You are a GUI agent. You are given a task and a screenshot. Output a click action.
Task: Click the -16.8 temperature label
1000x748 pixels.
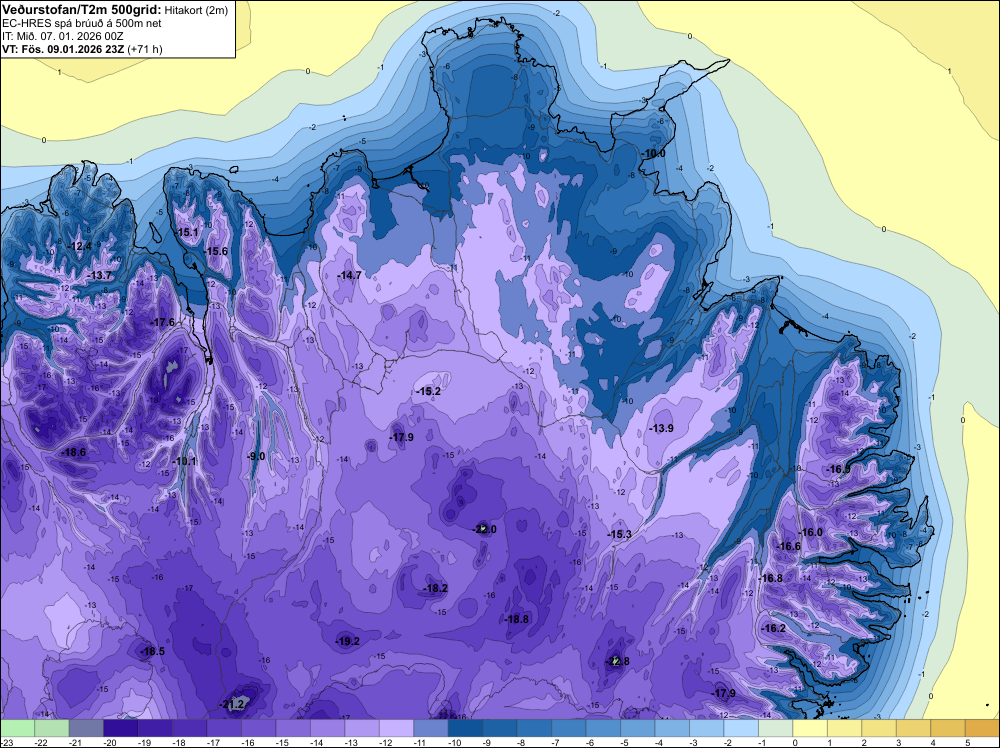click(770, 578)
